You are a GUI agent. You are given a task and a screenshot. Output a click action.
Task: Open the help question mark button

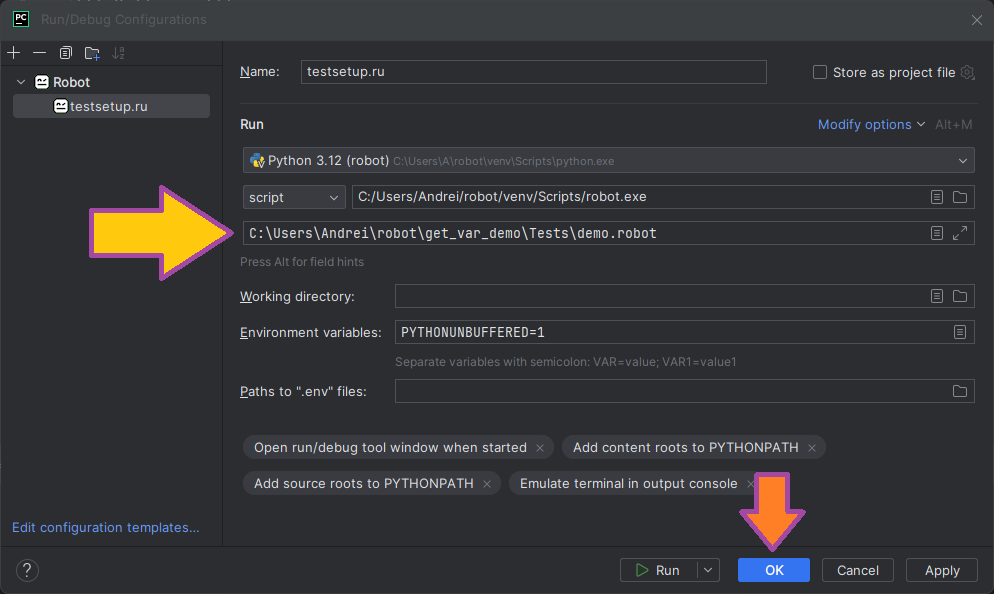click(x=27, y=571)
